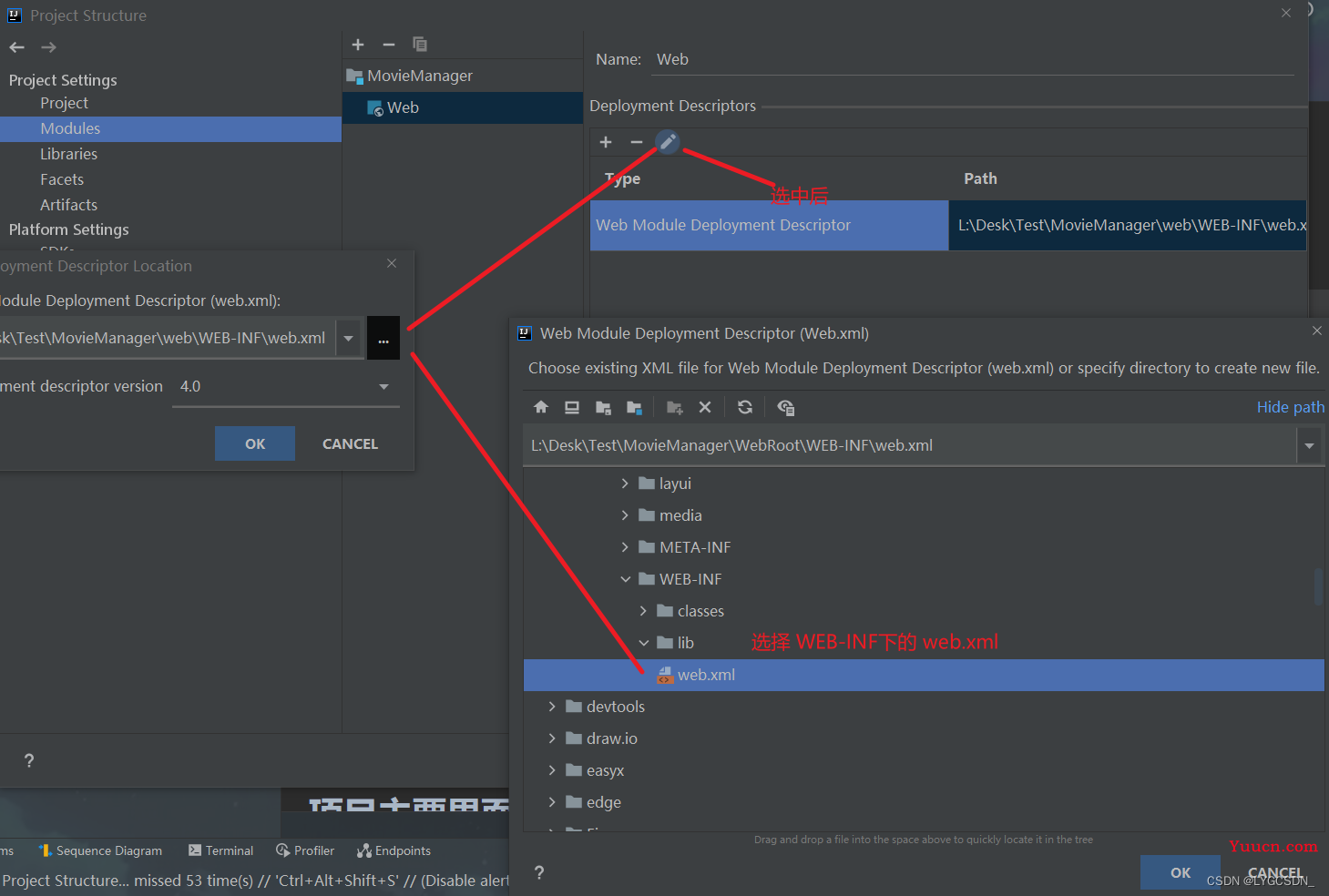This screenshot has height=896, width=1329.
Task: Click the file chooser path input field
Action: pos(909,446)
